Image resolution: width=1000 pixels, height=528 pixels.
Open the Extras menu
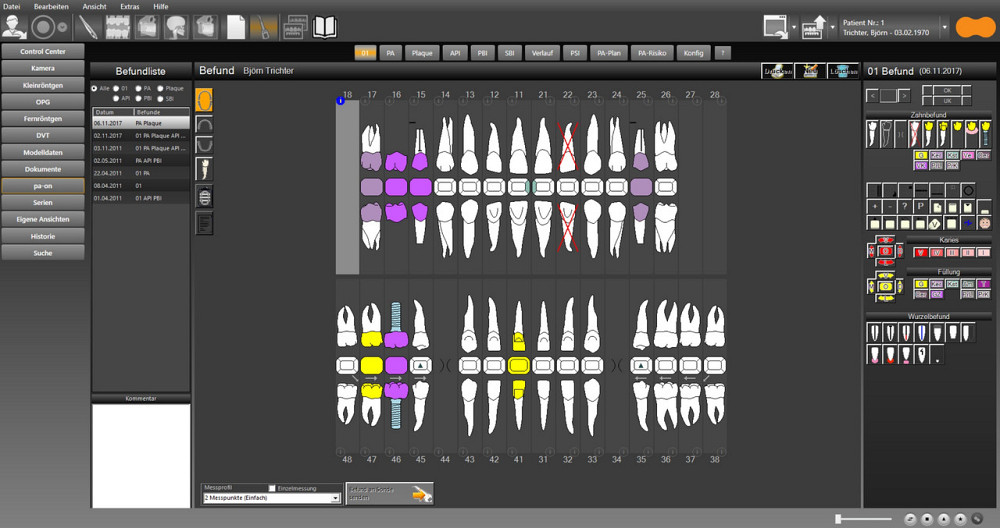130,6
